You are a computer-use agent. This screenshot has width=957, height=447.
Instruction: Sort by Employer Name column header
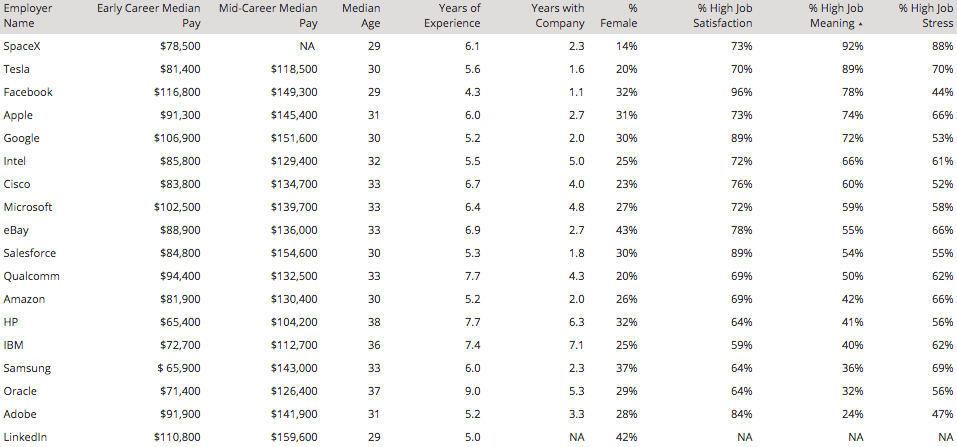tap(28, 16)
